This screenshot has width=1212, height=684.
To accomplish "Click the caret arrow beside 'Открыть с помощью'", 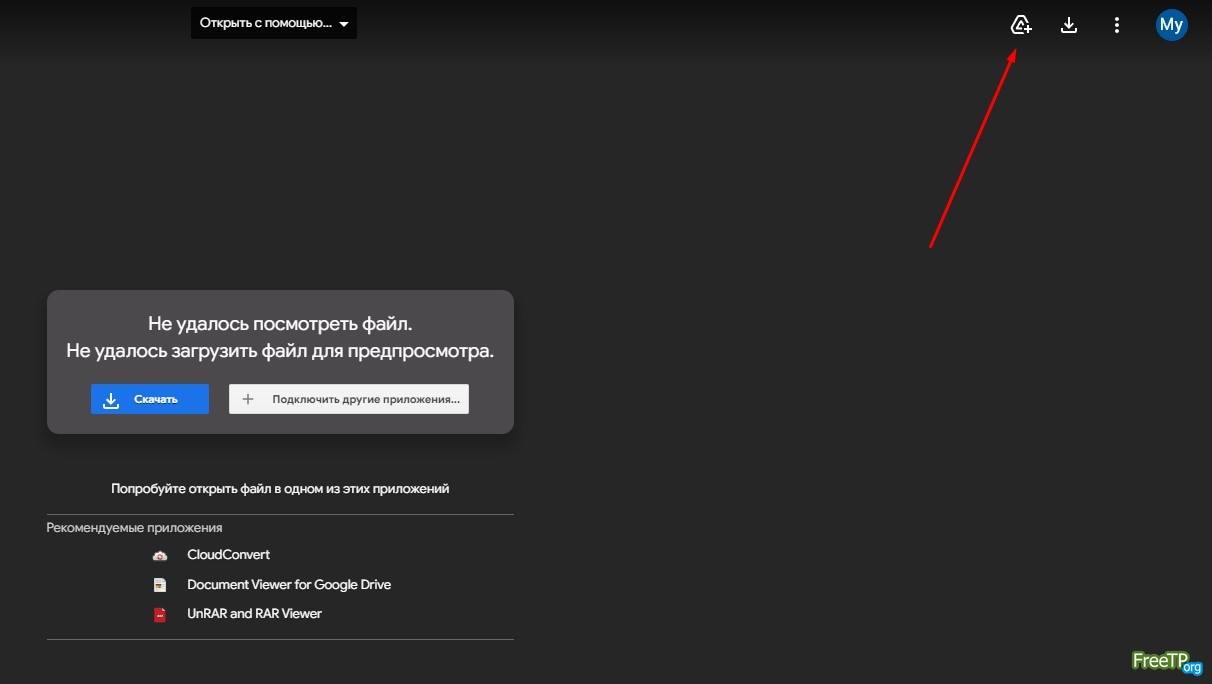I will [344, 24].
